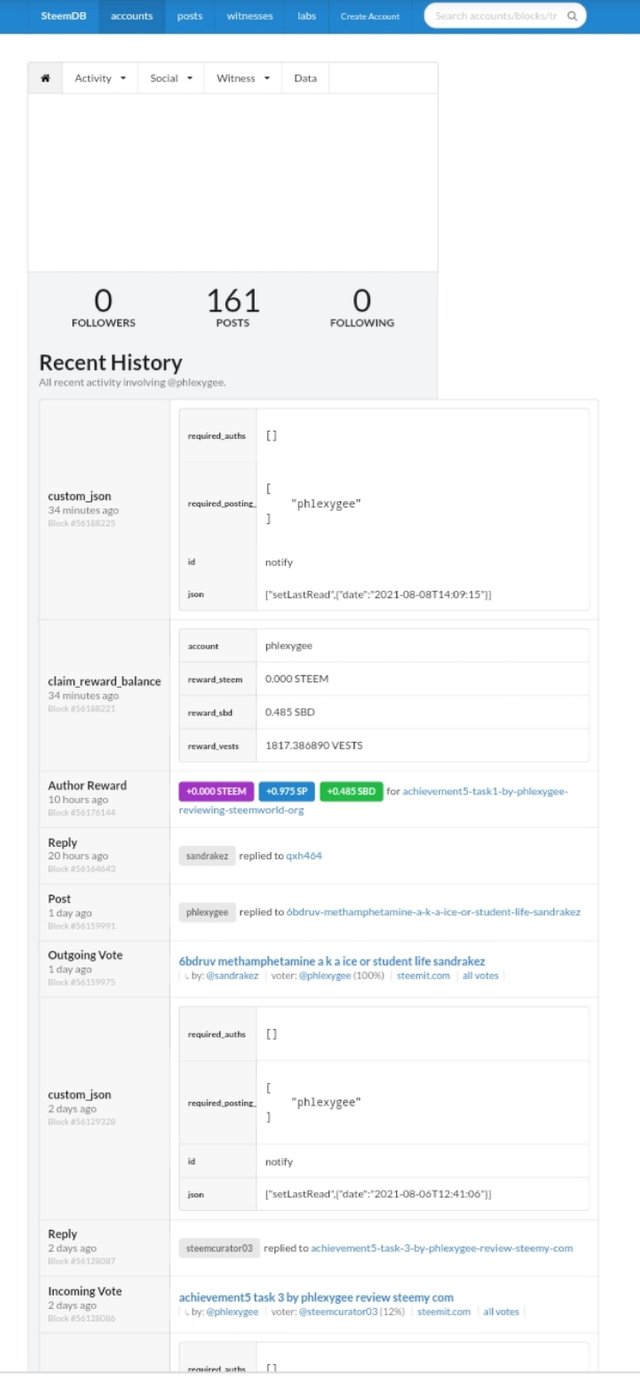Open the qxh464 reply link
640x1377 pixels.
pyautogui.click(x=304, y=856)
